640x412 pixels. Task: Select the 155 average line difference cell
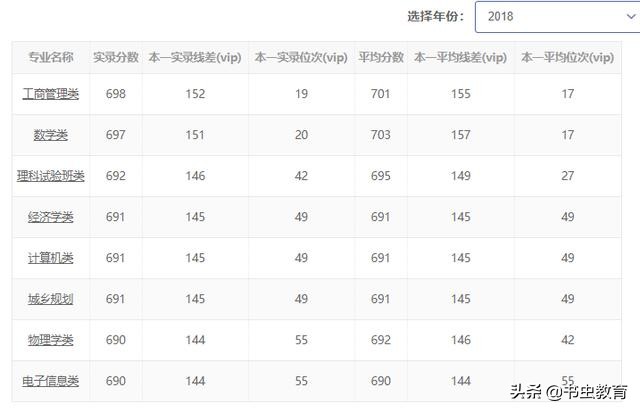[x=461, y=94]
